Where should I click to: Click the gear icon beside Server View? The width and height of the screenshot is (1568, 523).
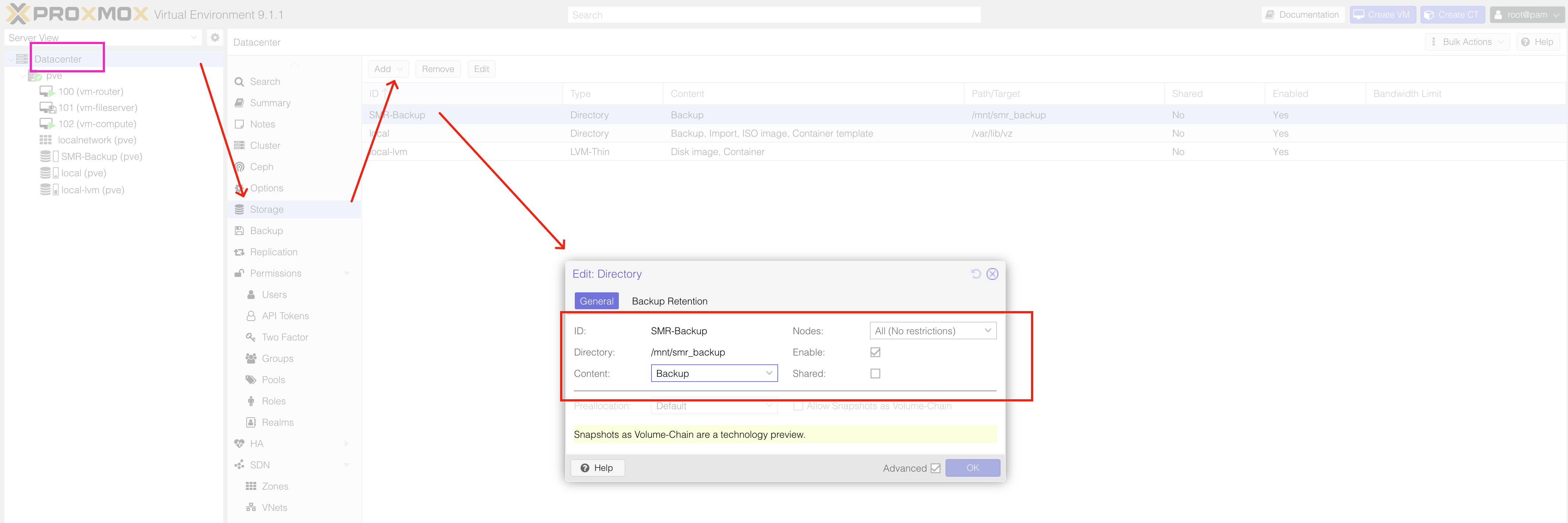(x=215, y=38)
